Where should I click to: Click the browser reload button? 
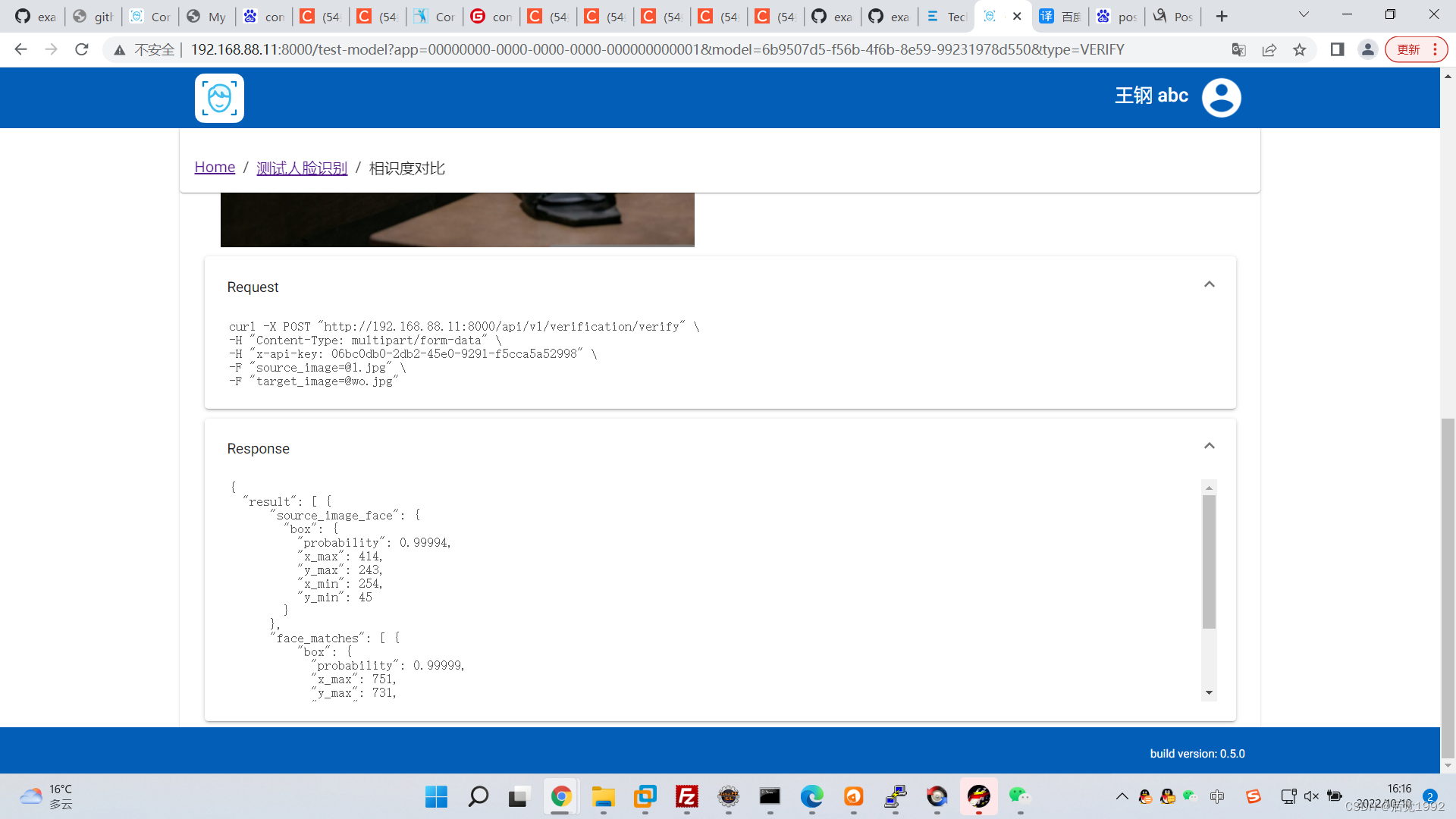point(82,50)
